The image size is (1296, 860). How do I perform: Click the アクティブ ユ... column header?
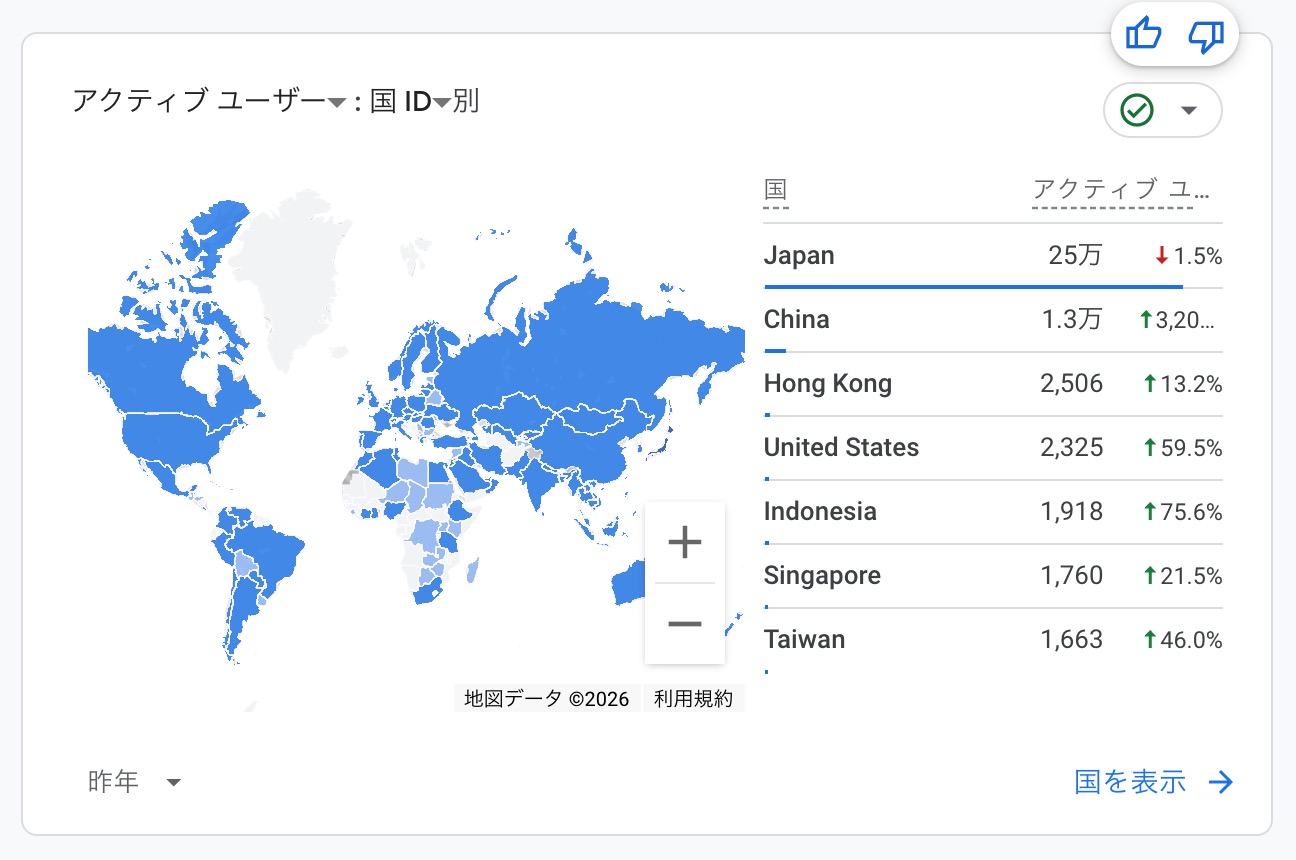click(x=1111, y=189)
